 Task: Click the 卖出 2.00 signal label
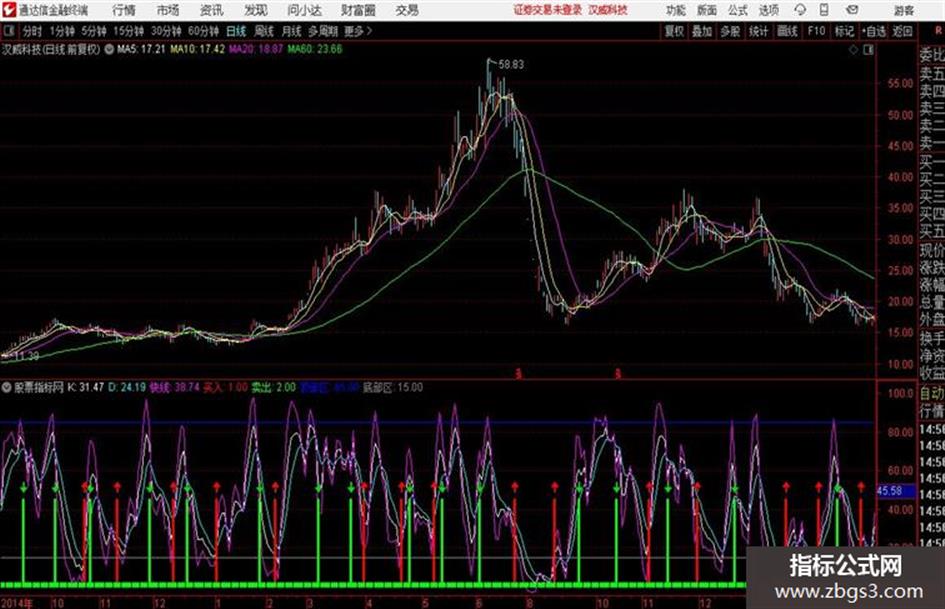click(274, 387)
